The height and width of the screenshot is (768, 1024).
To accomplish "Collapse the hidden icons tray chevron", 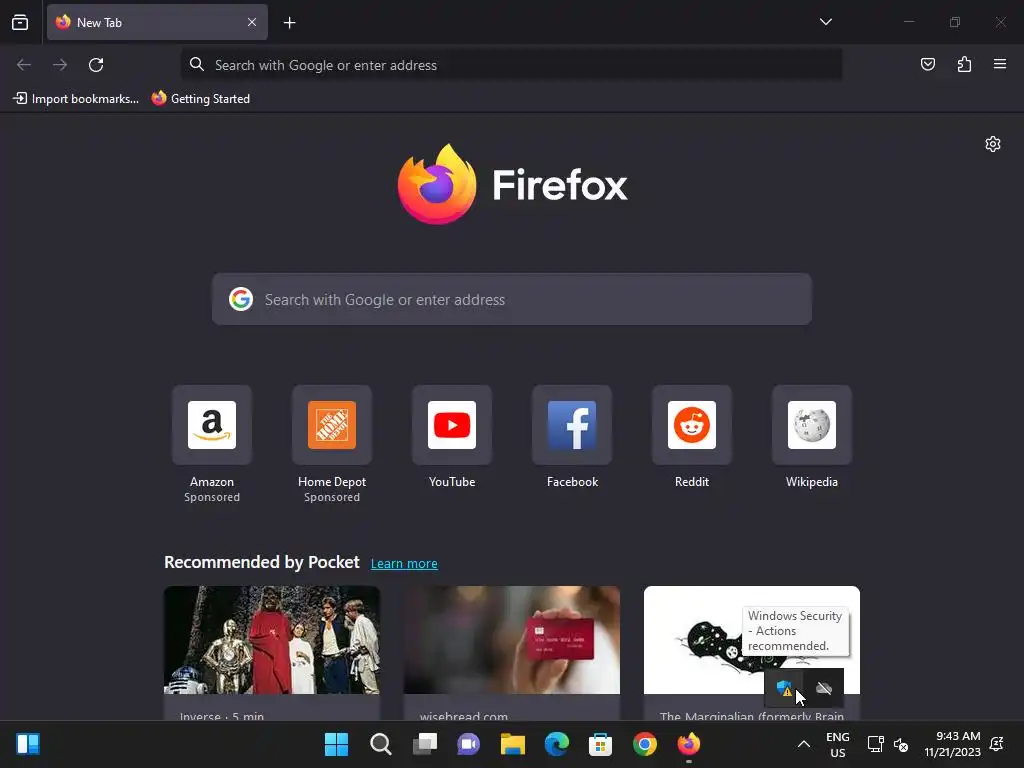I will pyautogui.click(x=804, y=744).
